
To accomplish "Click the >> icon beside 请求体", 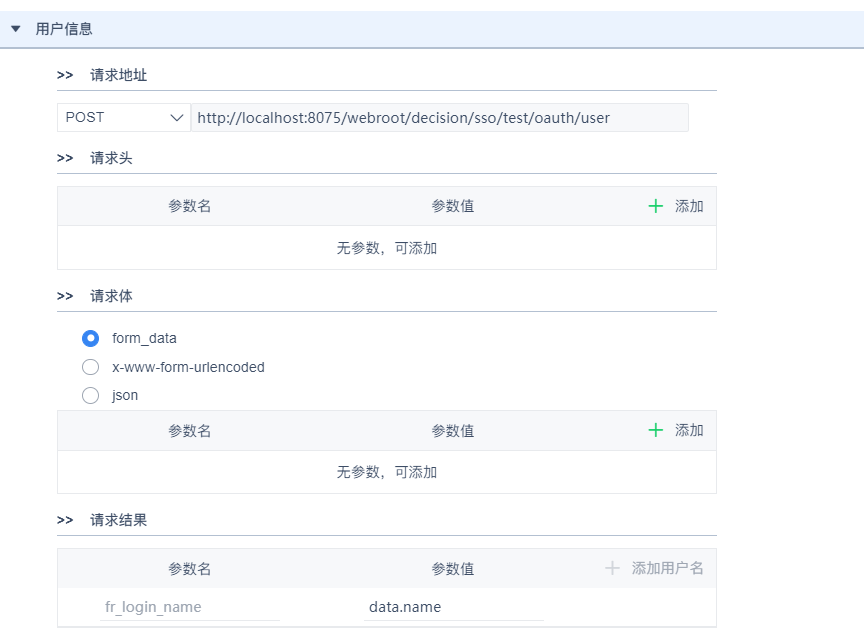I will (65, 296).
